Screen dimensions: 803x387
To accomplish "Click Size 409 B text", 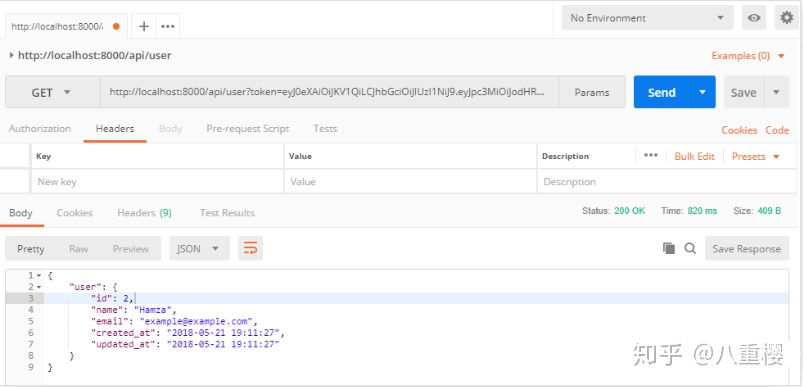I will click(757, 211).
